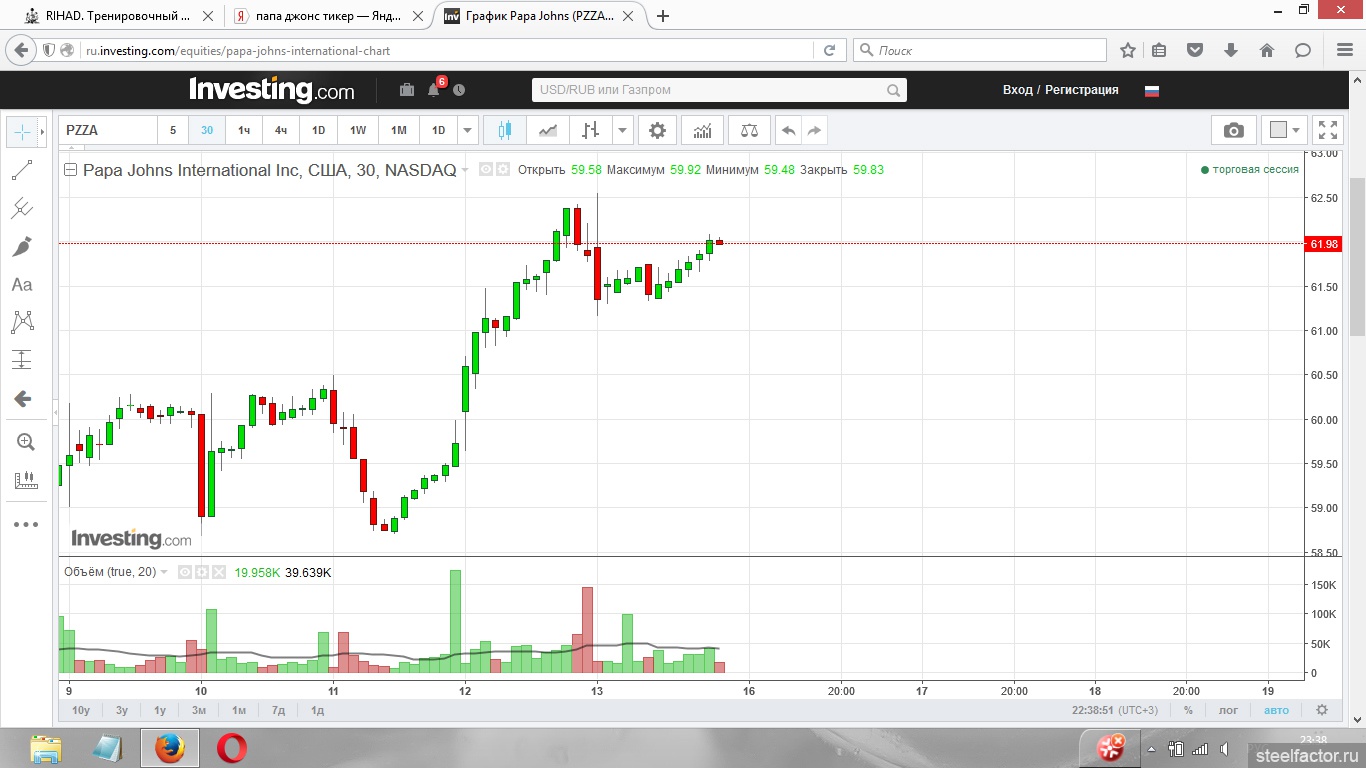The image size is (1366, 768).
Task: Select the crosshair cursor tool
Action: pyautogui.click(x=22, y=131)
